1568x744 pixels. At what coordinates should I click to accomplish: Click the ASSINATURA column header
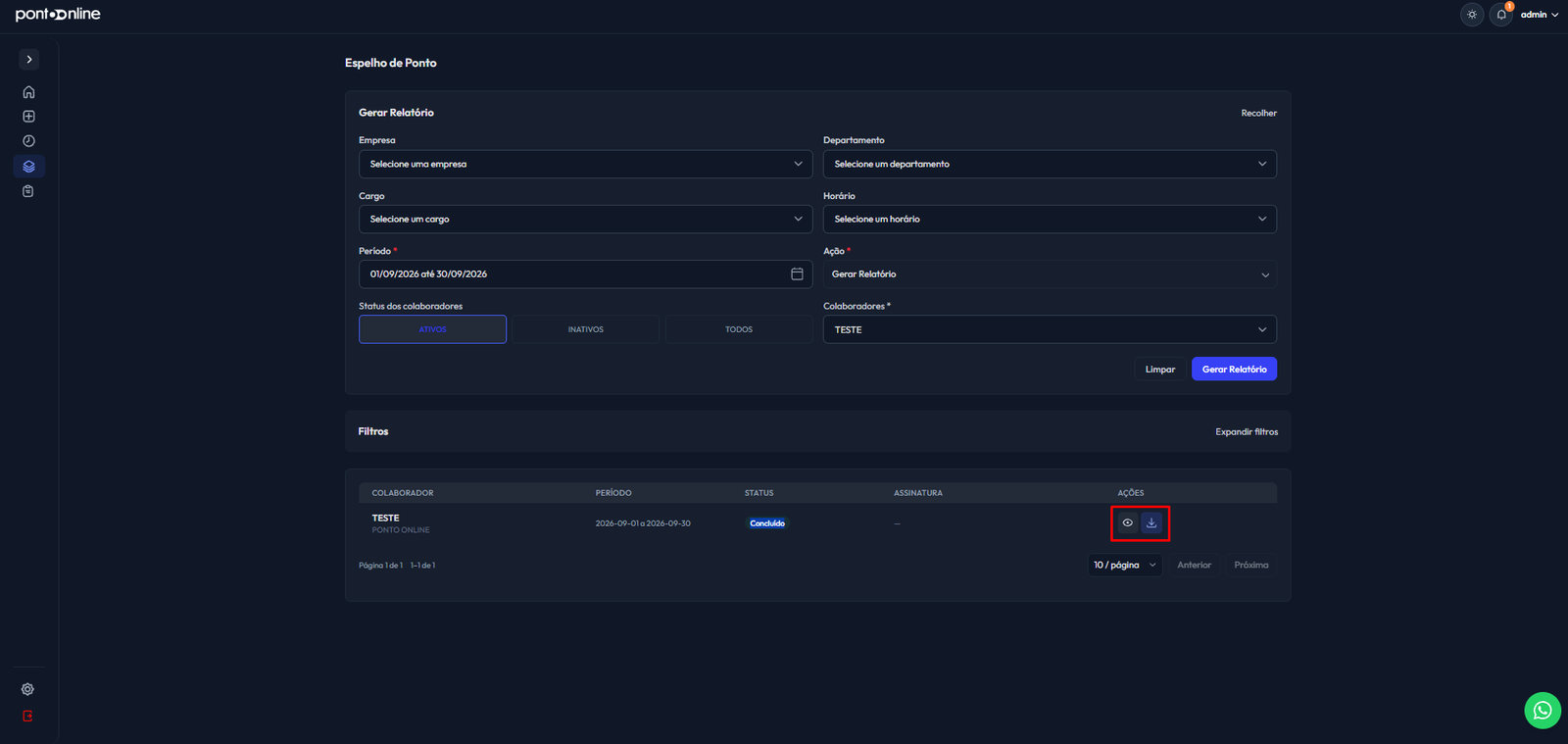click(918, 493)
